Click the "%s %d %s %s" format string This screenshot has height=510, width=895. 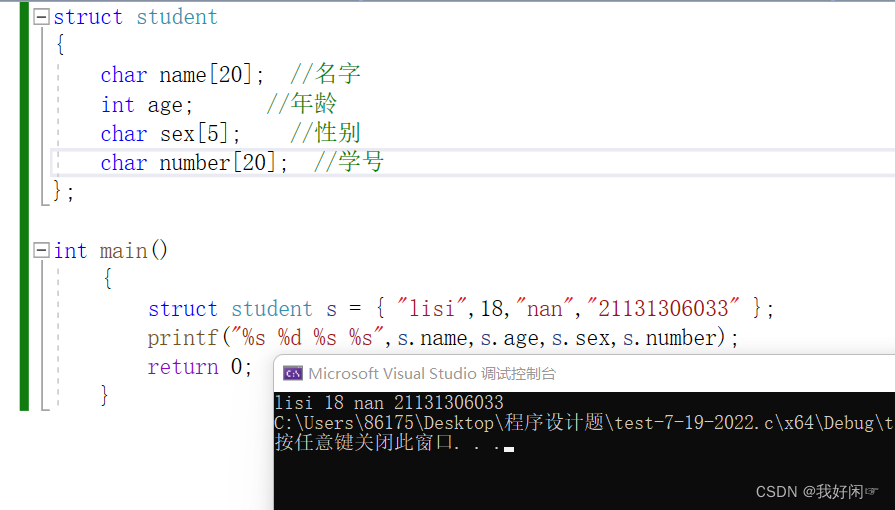click(307, 338)
